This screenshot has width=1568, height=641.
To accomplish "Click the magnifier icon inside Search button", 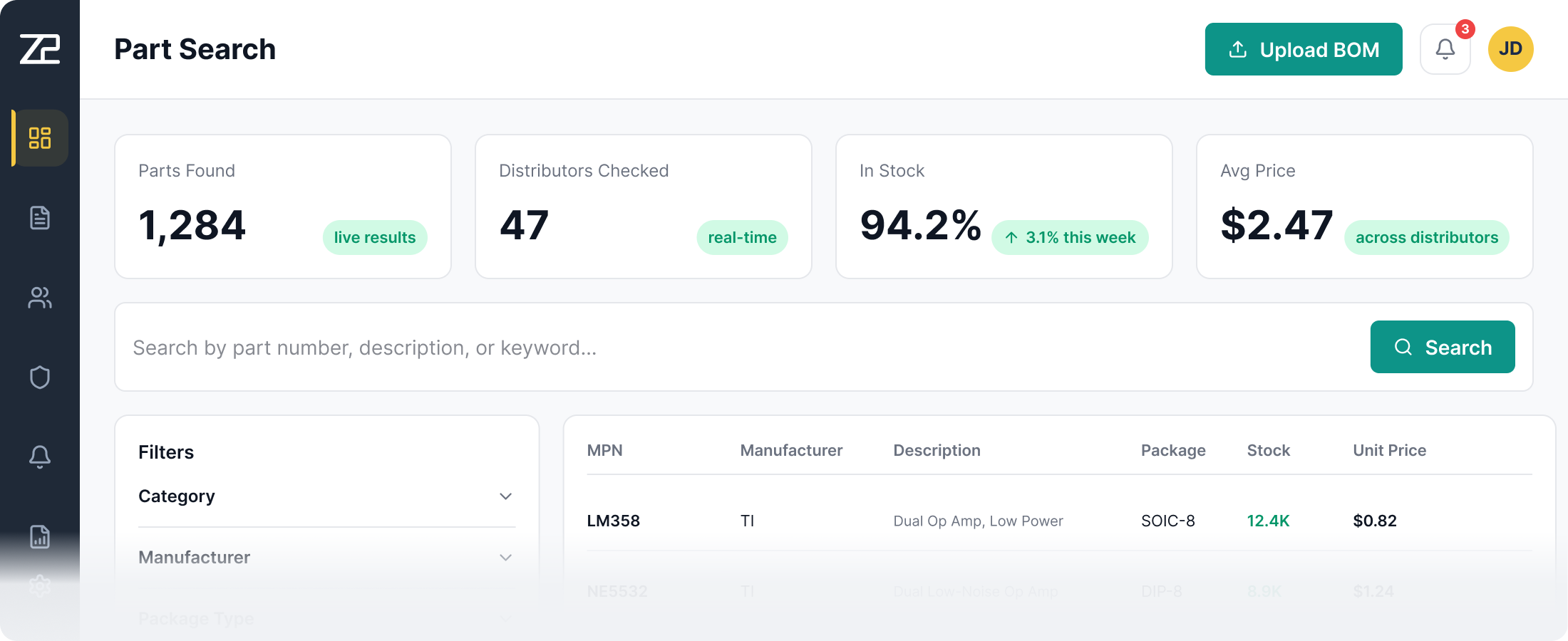I will (1403, 347).
